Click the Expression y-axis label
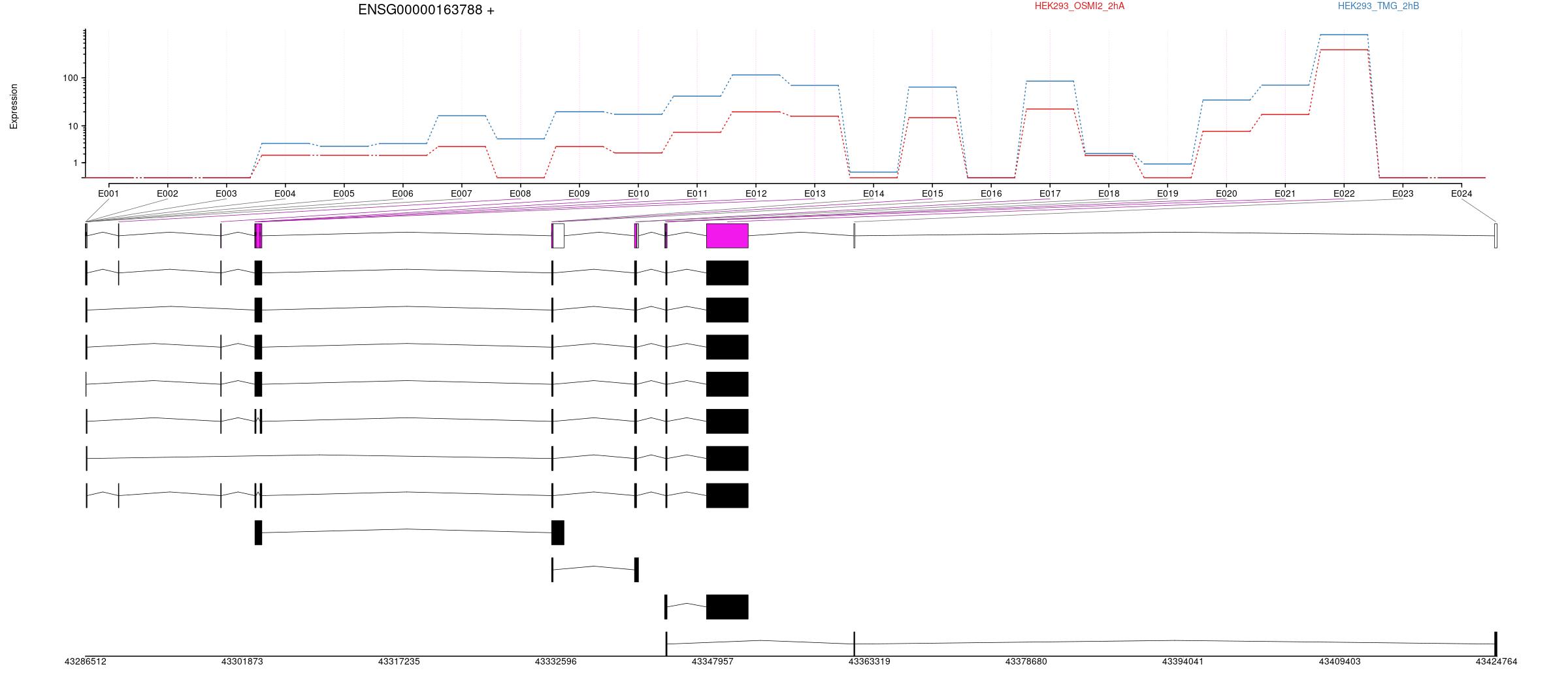Screen dimensions: 1568x673 click(14, 107)
